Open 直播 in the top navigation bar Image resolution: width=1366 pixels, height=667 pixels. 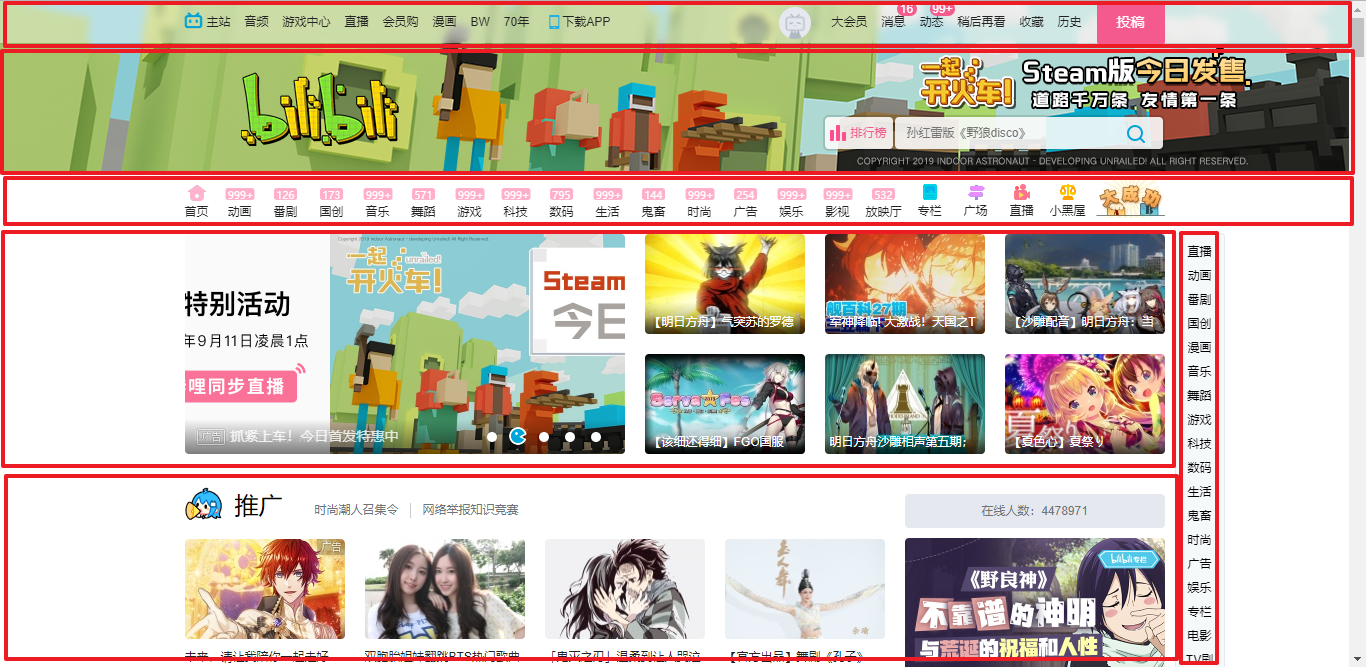pyautogui.click(x=357, y=22)
